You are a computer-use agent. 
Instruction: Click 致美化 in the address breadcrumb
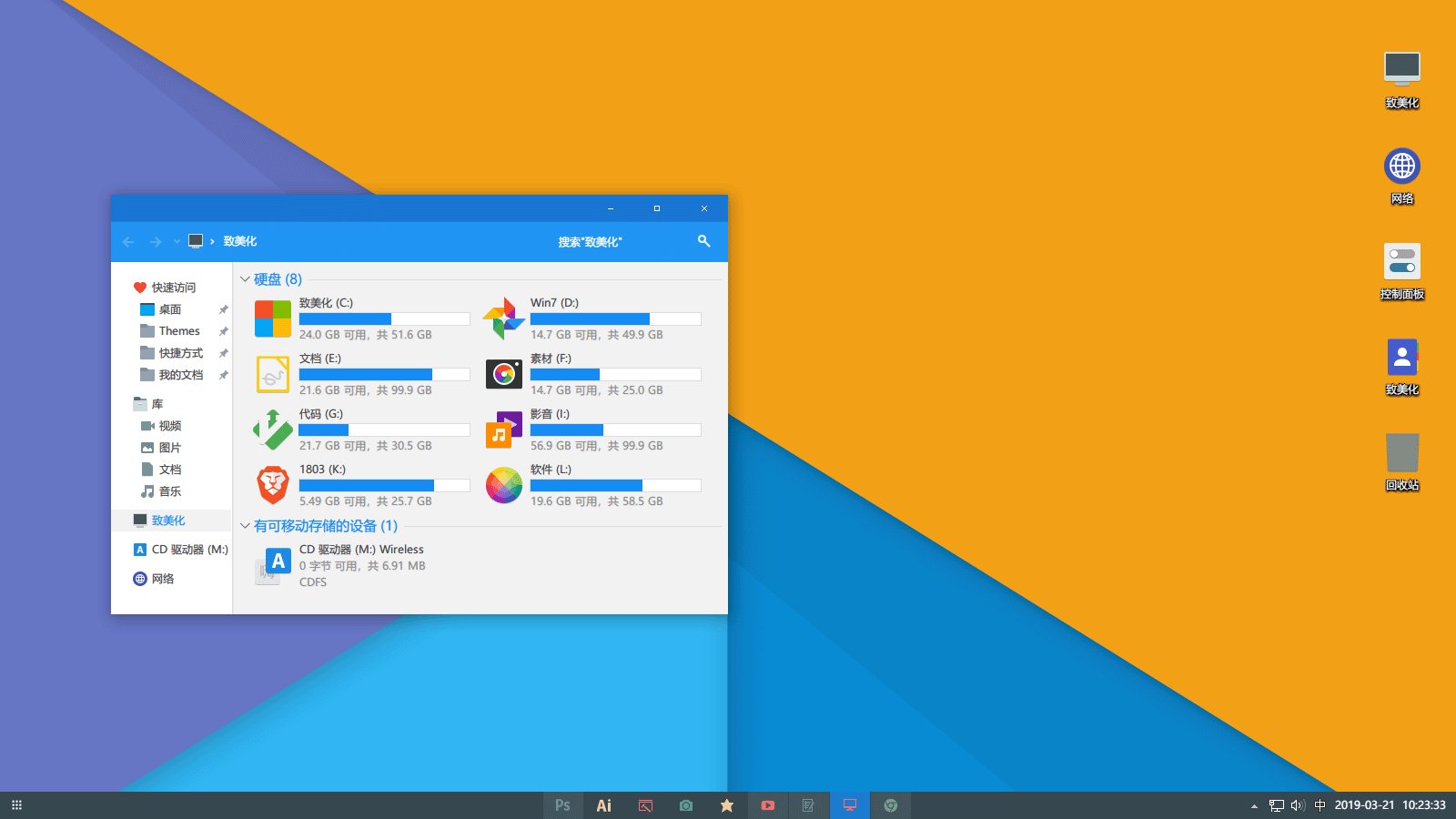(x=240, y=241)
